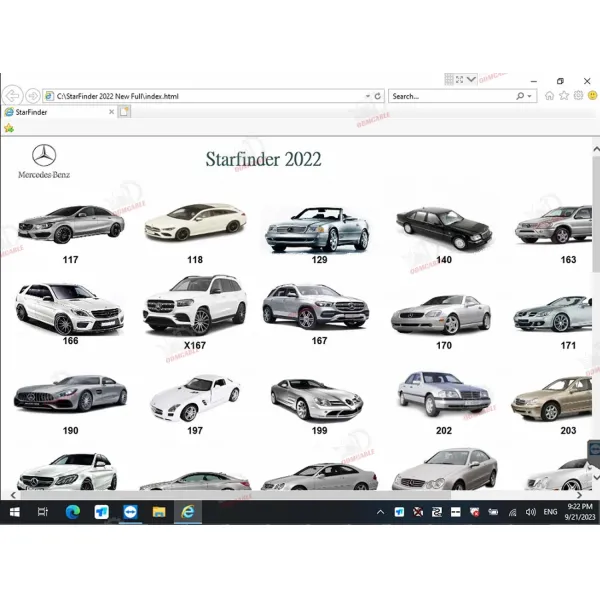The height and width of the screenshot is (600, 600).
Task: Open a new tab with the blank tab button
Action: coord(124,112)
